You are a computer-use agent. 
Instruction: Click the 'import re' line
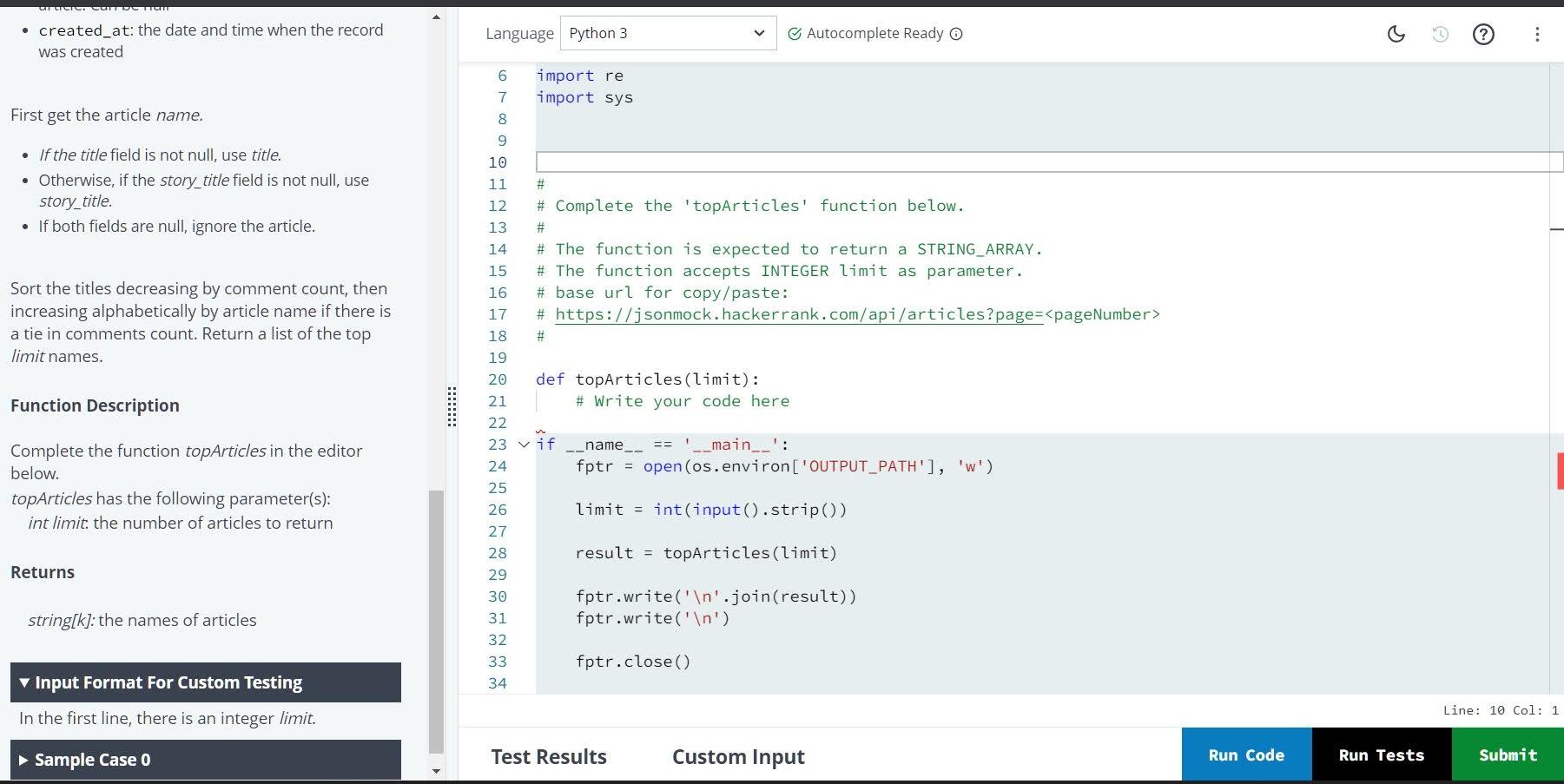(579, 76)
